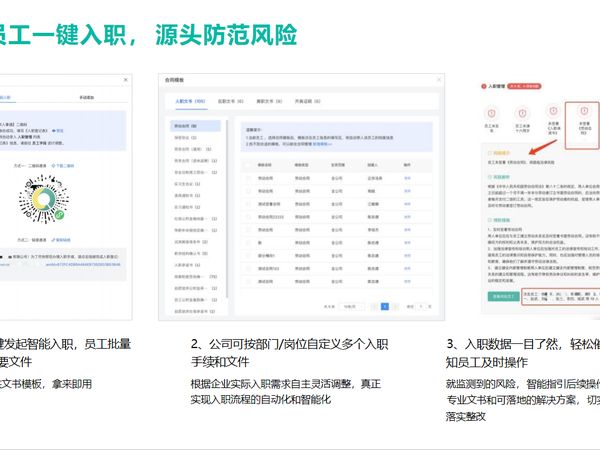Screen dimensions: 600x450
Task: Tick checkbox for 测试变量合同 row
Action: 248,204
